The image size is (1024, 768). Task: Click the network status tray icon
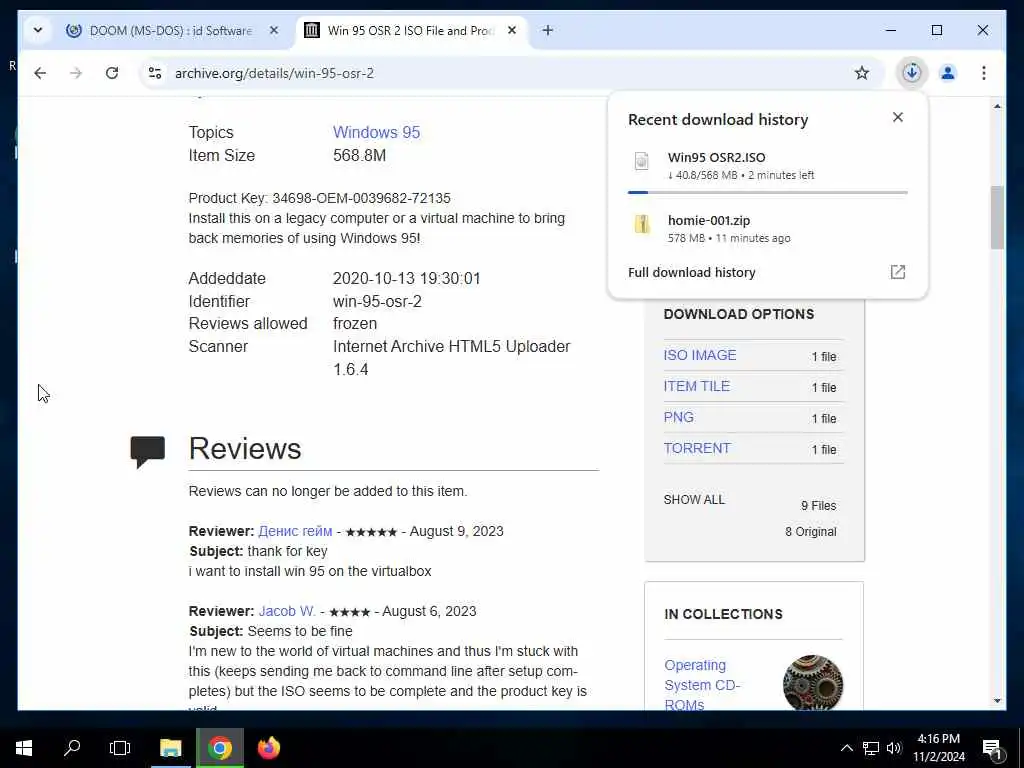pyautogui.click(x=871, y=748)
